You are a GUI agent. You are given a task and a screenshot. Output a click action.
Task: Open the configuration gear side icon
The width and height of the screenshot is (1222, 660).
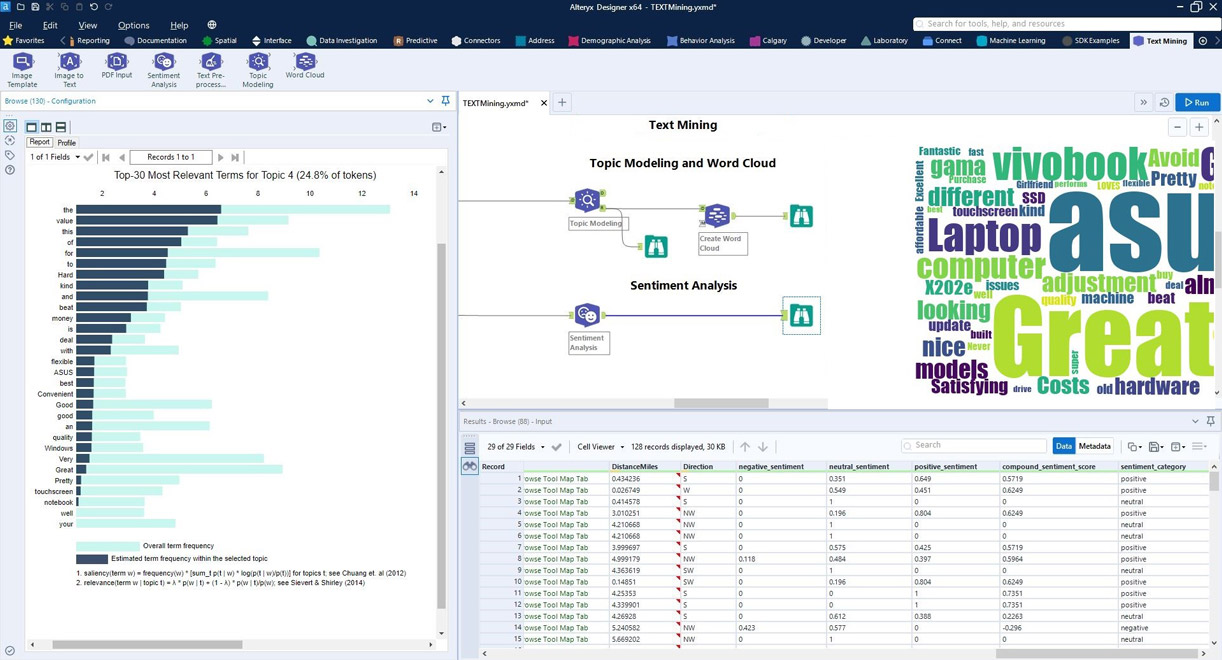tap(10, 127)
